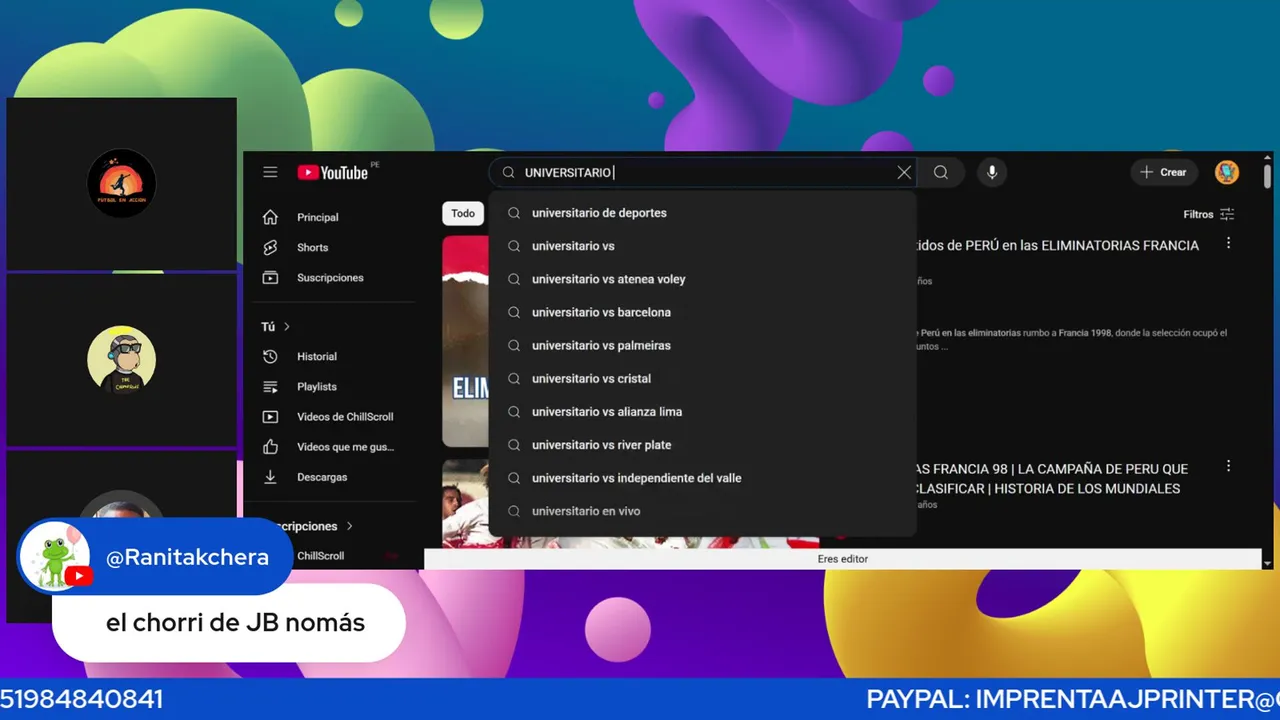Viewport: 1280px width, 720px height.
Task: Select suggestion universitario vs alianza lima
Action: [702, 411]
